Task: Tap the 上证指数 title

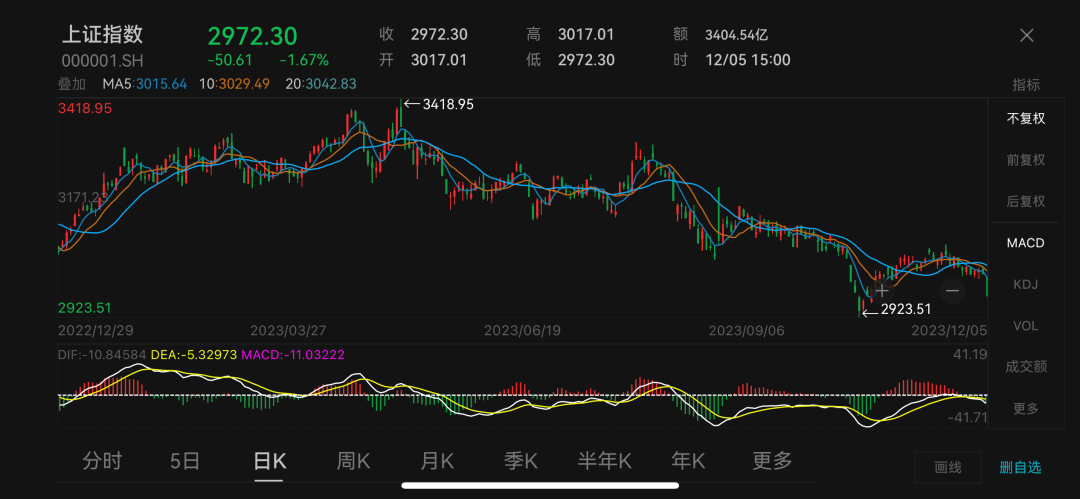Action: click(x=103, y=34)
